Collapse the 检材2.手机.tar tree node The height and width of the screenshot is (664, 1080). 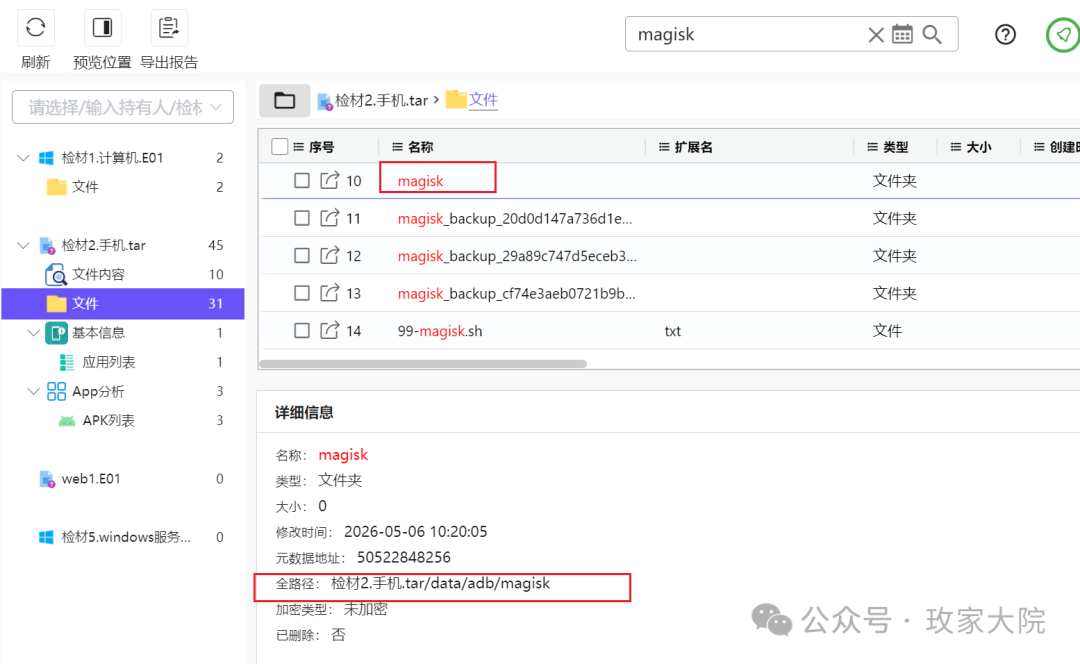point(23,245)
